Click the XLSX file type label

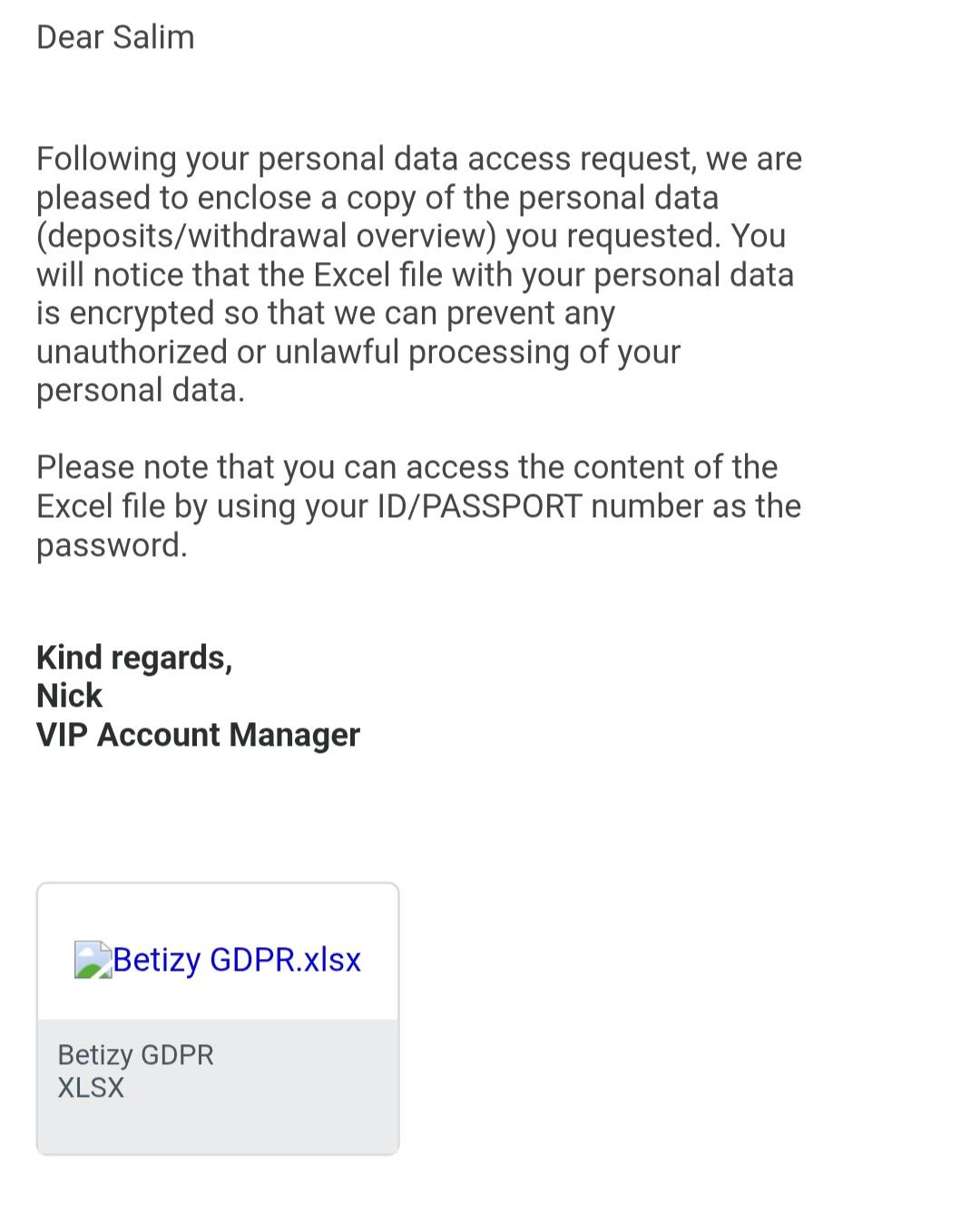tap(91, 1088)
